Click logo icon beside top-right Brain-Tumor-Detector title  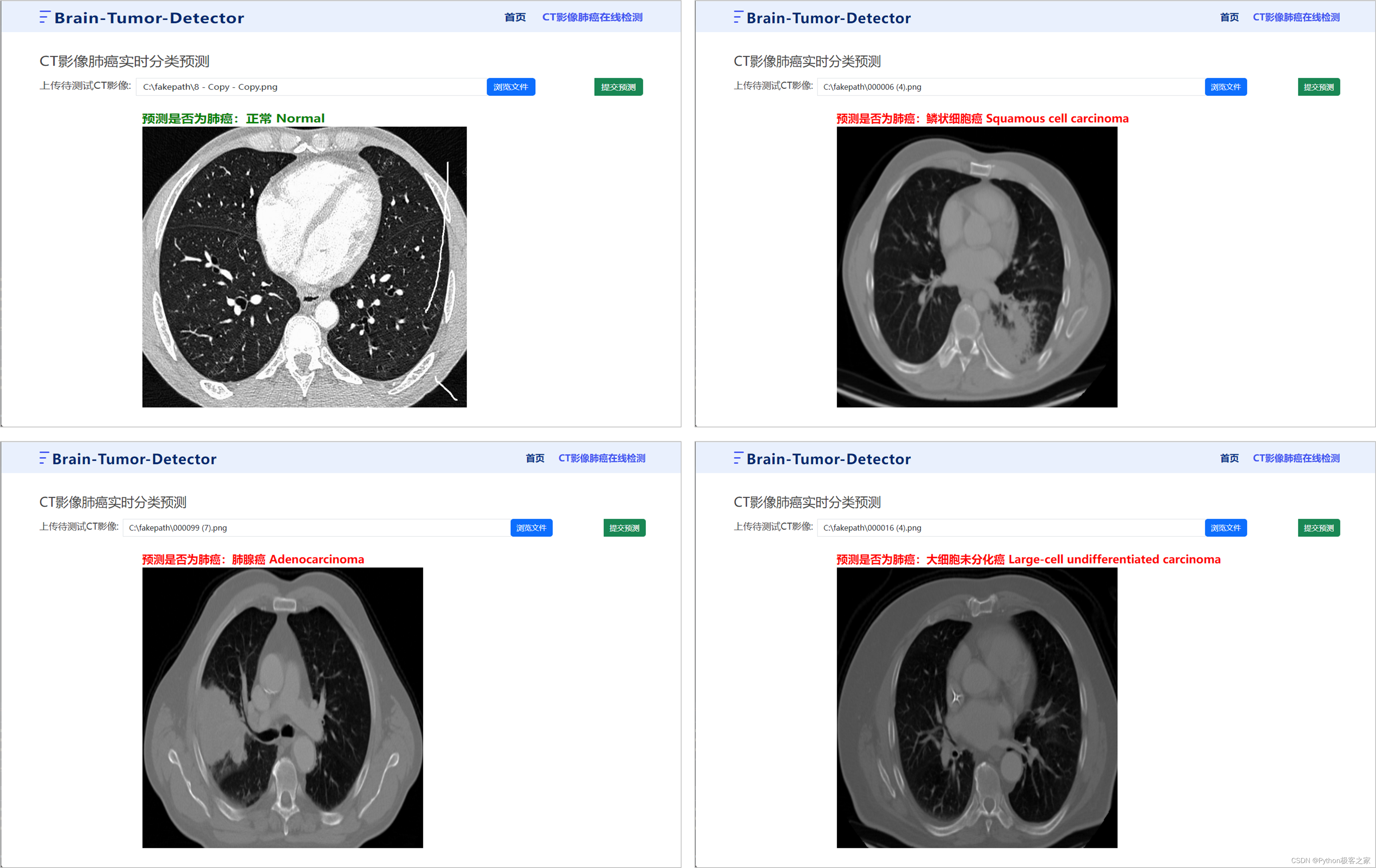(738, 17)
